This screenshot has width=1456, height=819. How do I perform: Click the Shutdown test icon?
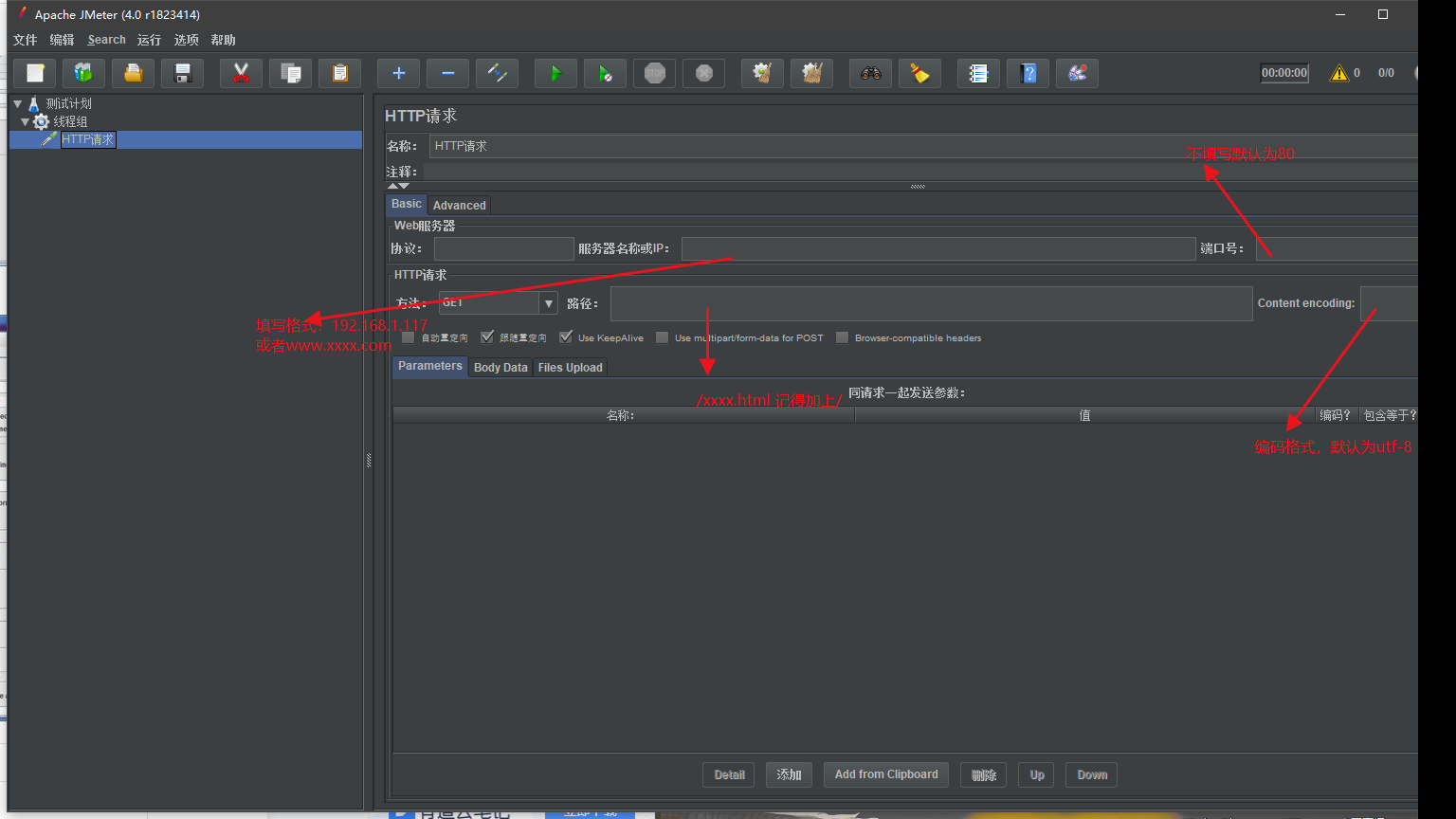704,73
